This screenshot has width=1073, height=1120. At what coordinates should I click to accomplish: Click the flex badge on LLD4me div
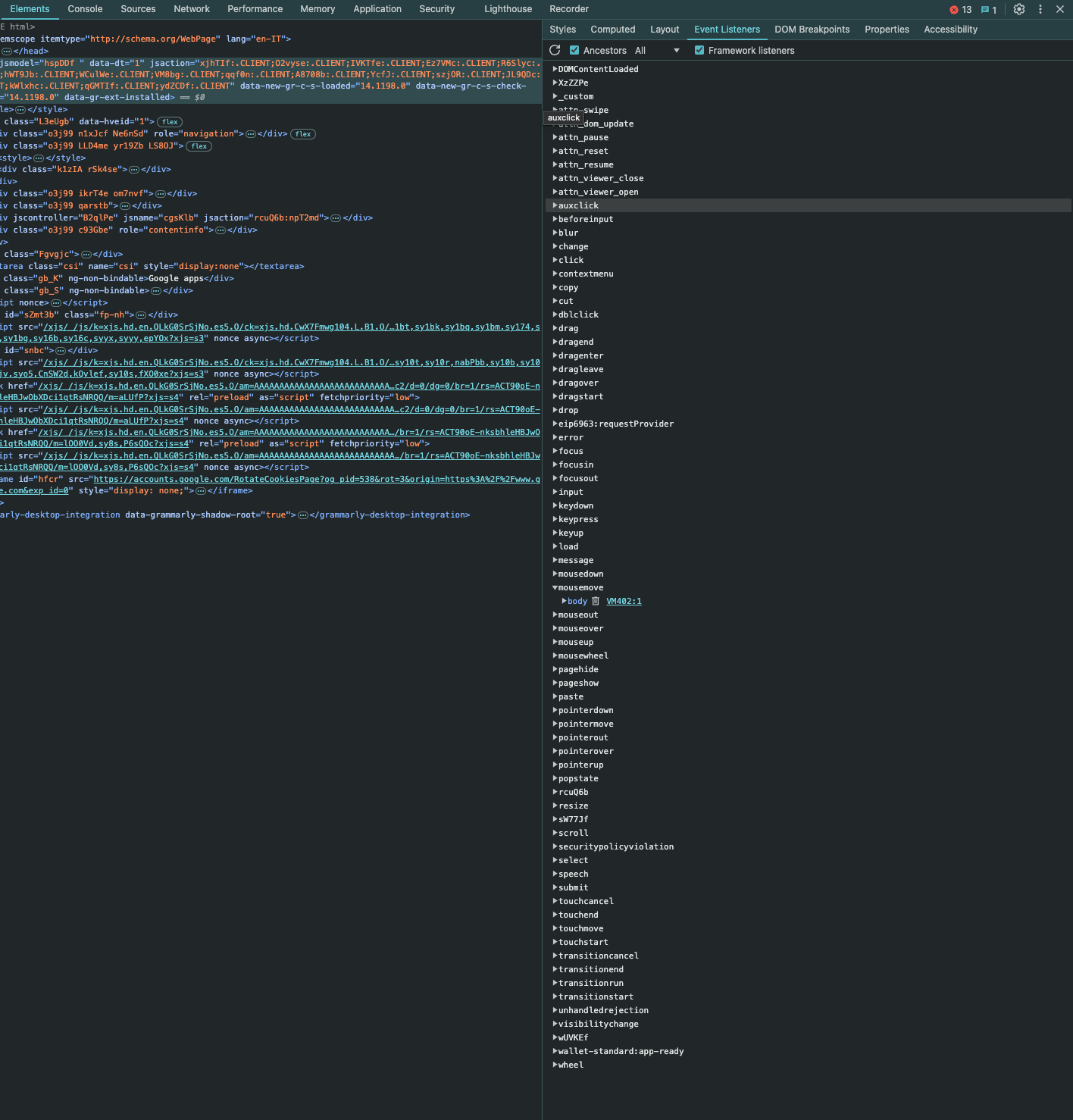click(x=199, y=146)
